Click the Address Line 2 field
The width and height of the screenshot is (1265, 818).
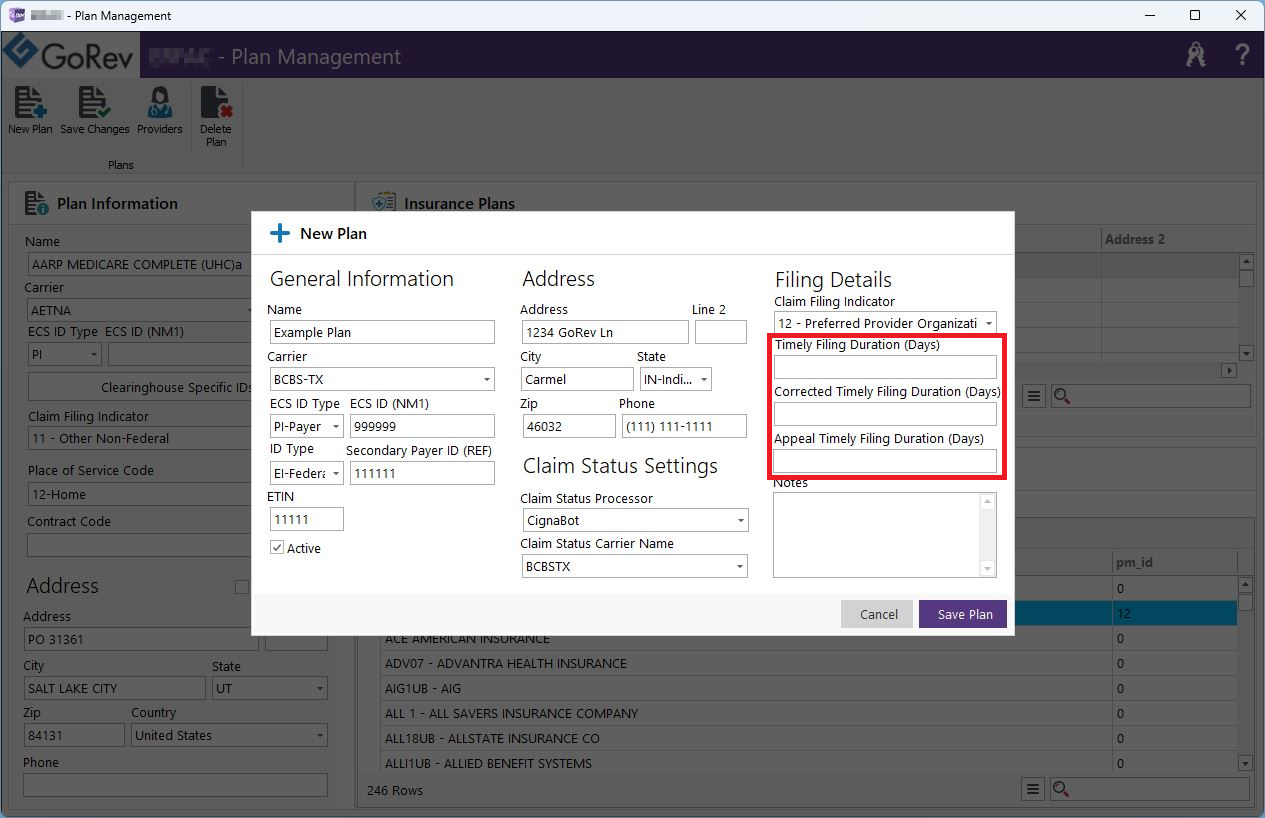coord(721,333)
